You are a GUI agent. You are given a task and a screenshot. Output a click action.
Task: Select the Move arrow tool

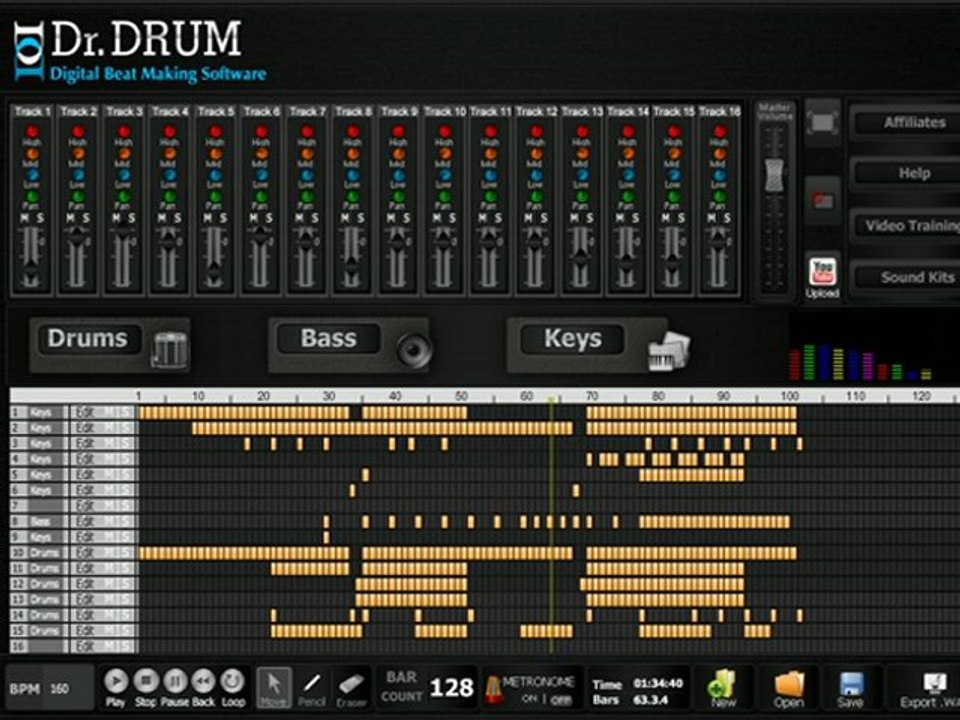[274, 687]
